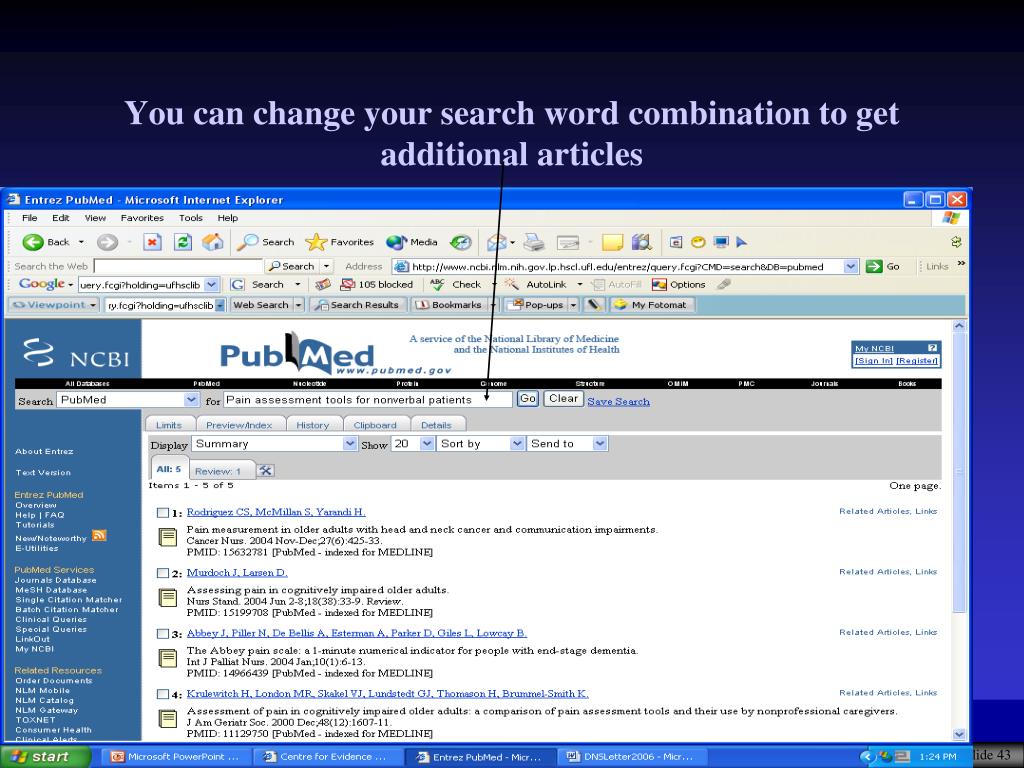The image size is (1024, 768).
Task: Check the box for result 2 Murdoch
Action: (x=163, y=573)
